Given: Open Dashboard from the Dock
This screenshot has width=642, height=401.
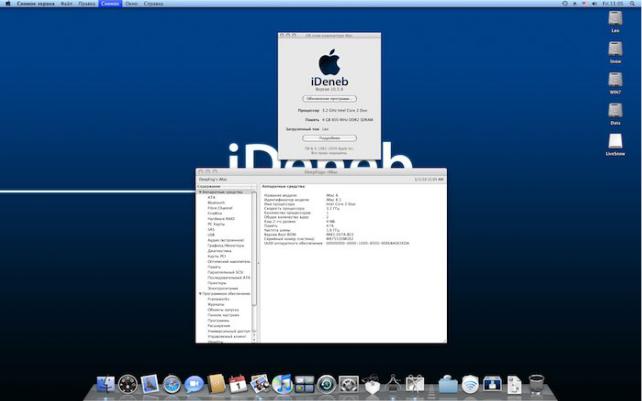Looking at the screenshot, I should (x=128, y=384).
